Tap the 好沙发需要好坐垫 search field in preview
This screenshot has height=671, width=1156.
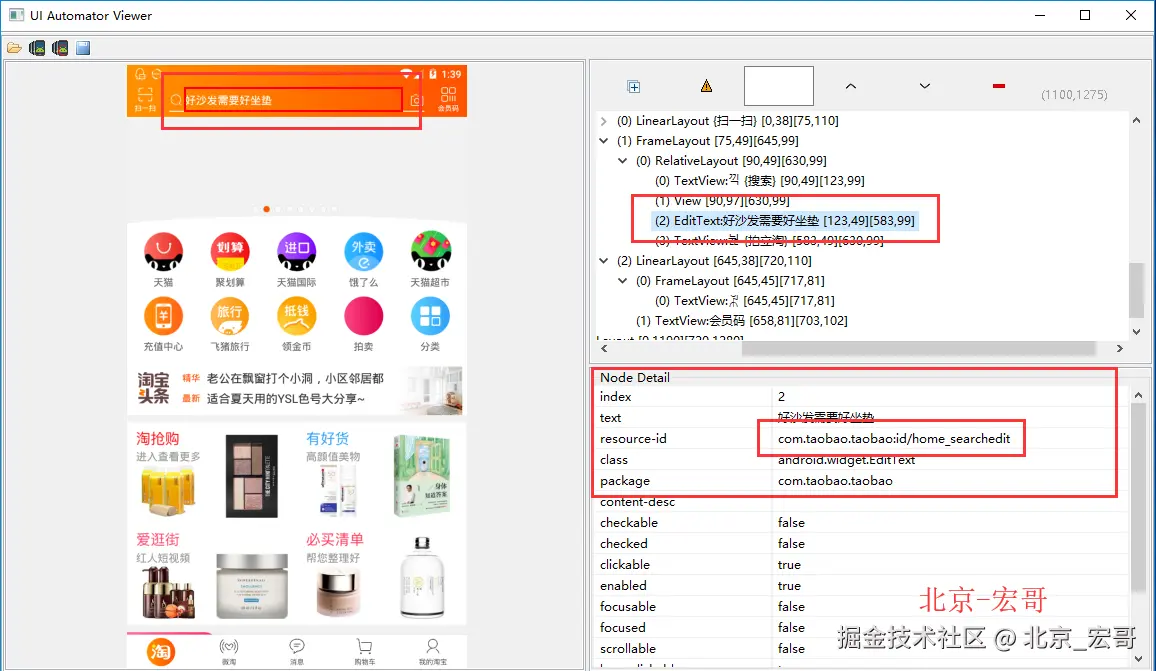pyautogui.click(x=292, y=100)
